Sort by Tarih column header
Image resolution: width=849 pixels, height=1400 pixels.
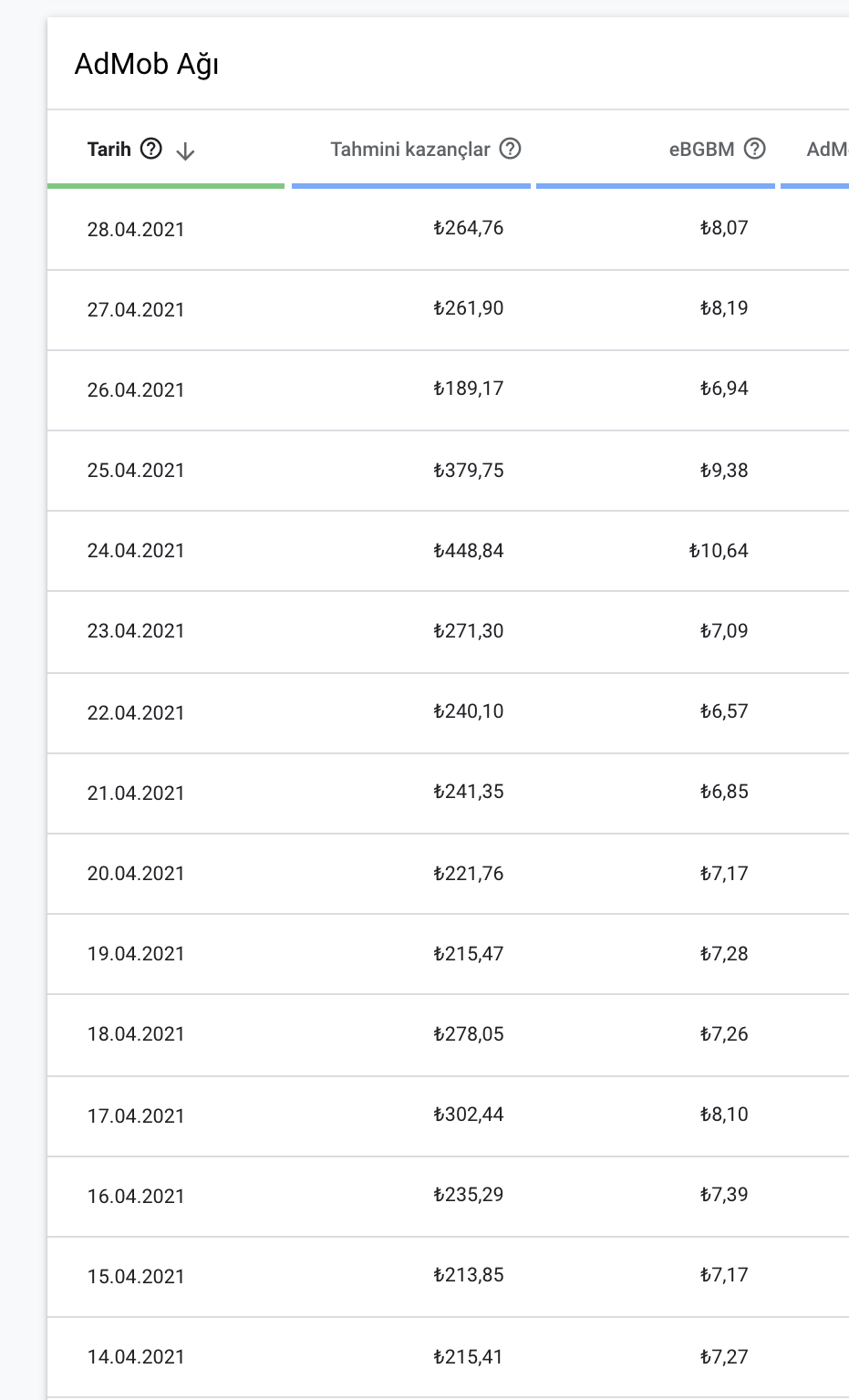click(109, 149)
